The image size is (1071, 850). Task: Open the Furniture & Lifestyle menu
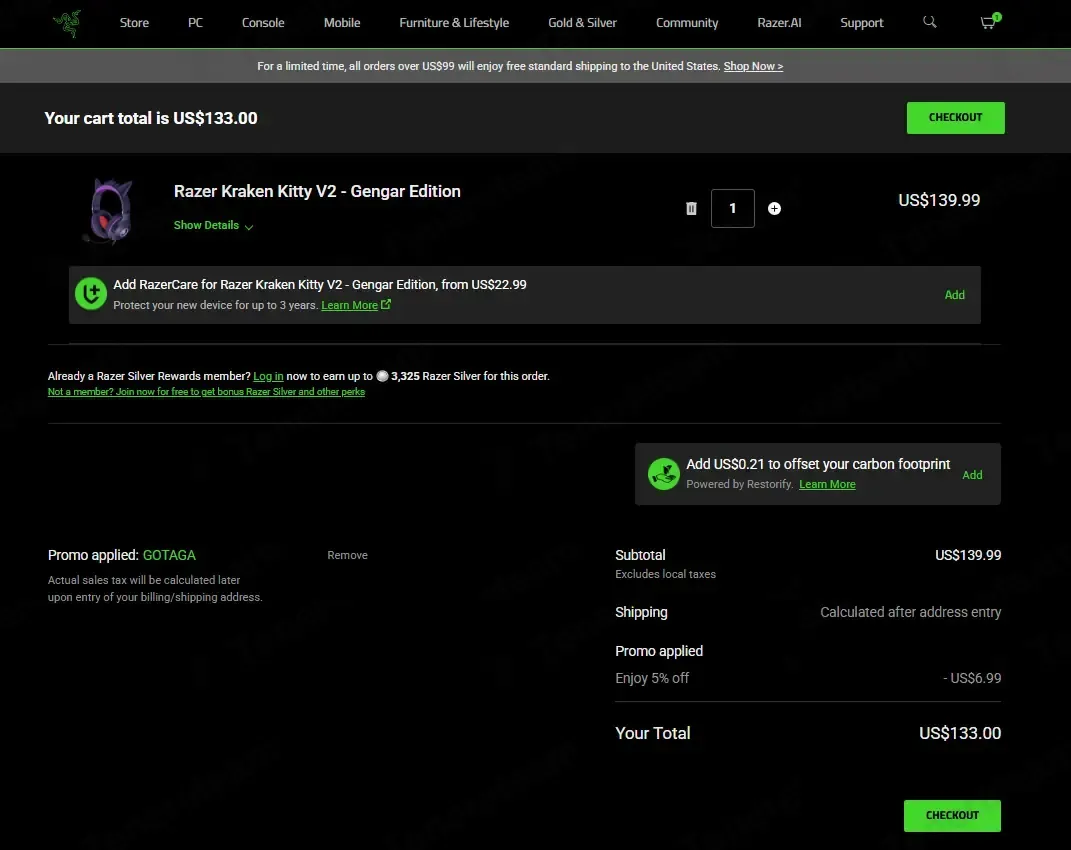click(x=454, y=23)
